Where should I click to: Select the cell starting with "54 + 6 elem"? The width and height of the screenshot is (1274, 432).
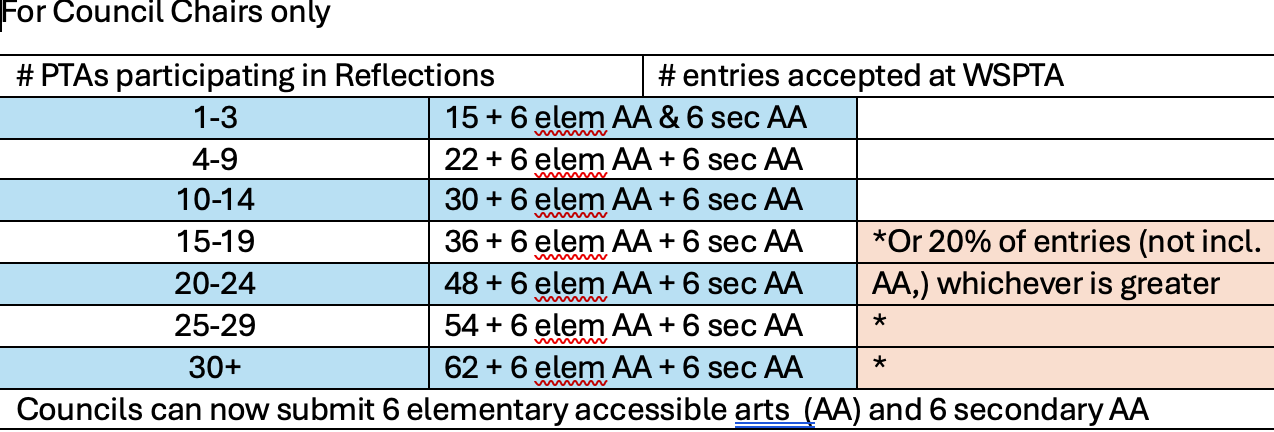pyautogui.click(x=624, y=326)
